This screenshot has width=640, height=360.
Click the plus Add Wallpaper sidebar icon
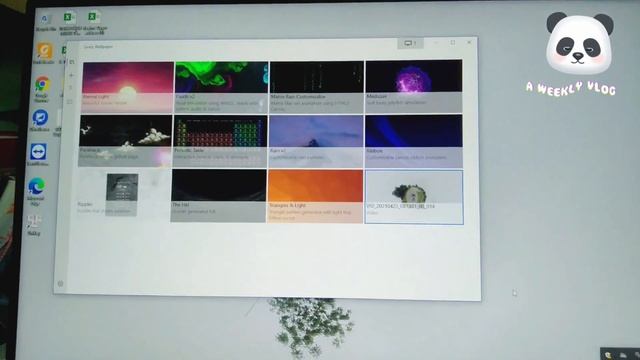71,75
